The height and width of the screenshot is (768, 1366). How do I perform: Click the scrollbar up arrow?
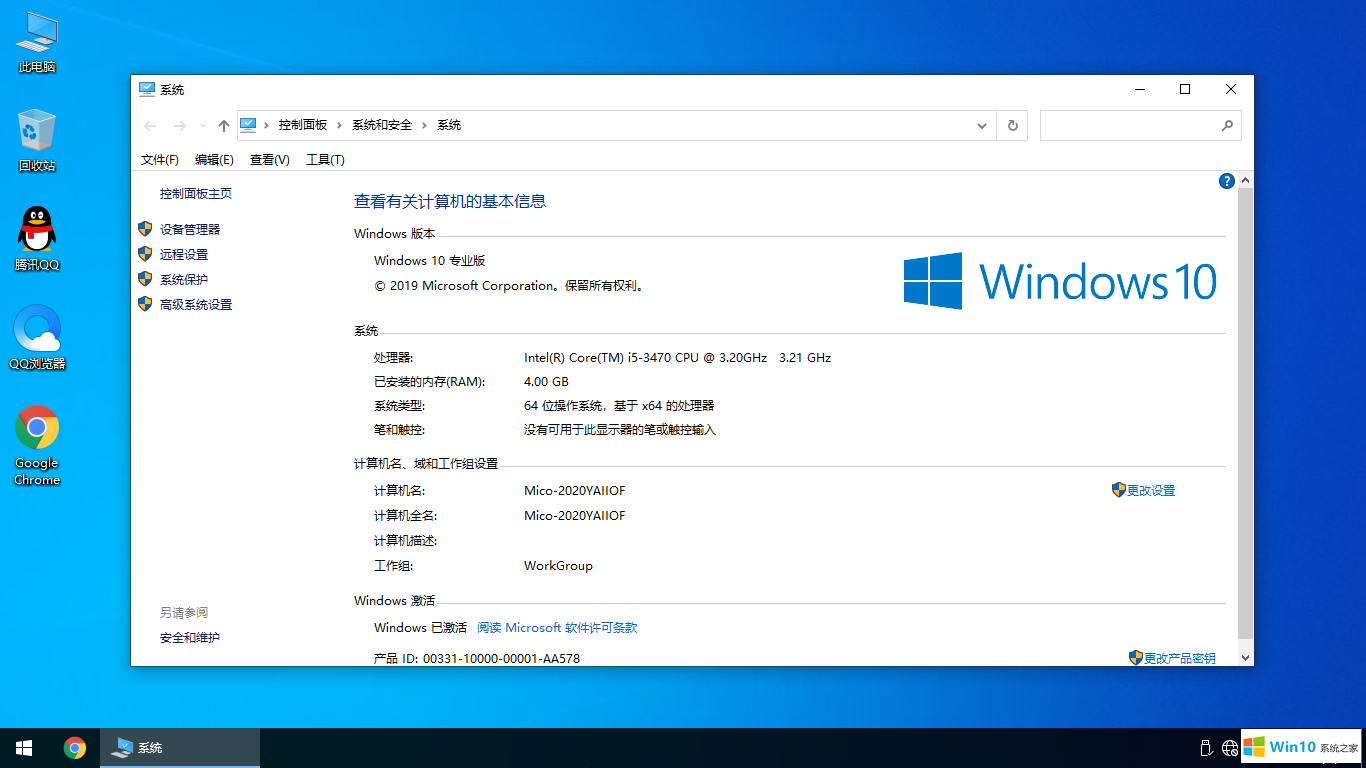point(1245,180)
